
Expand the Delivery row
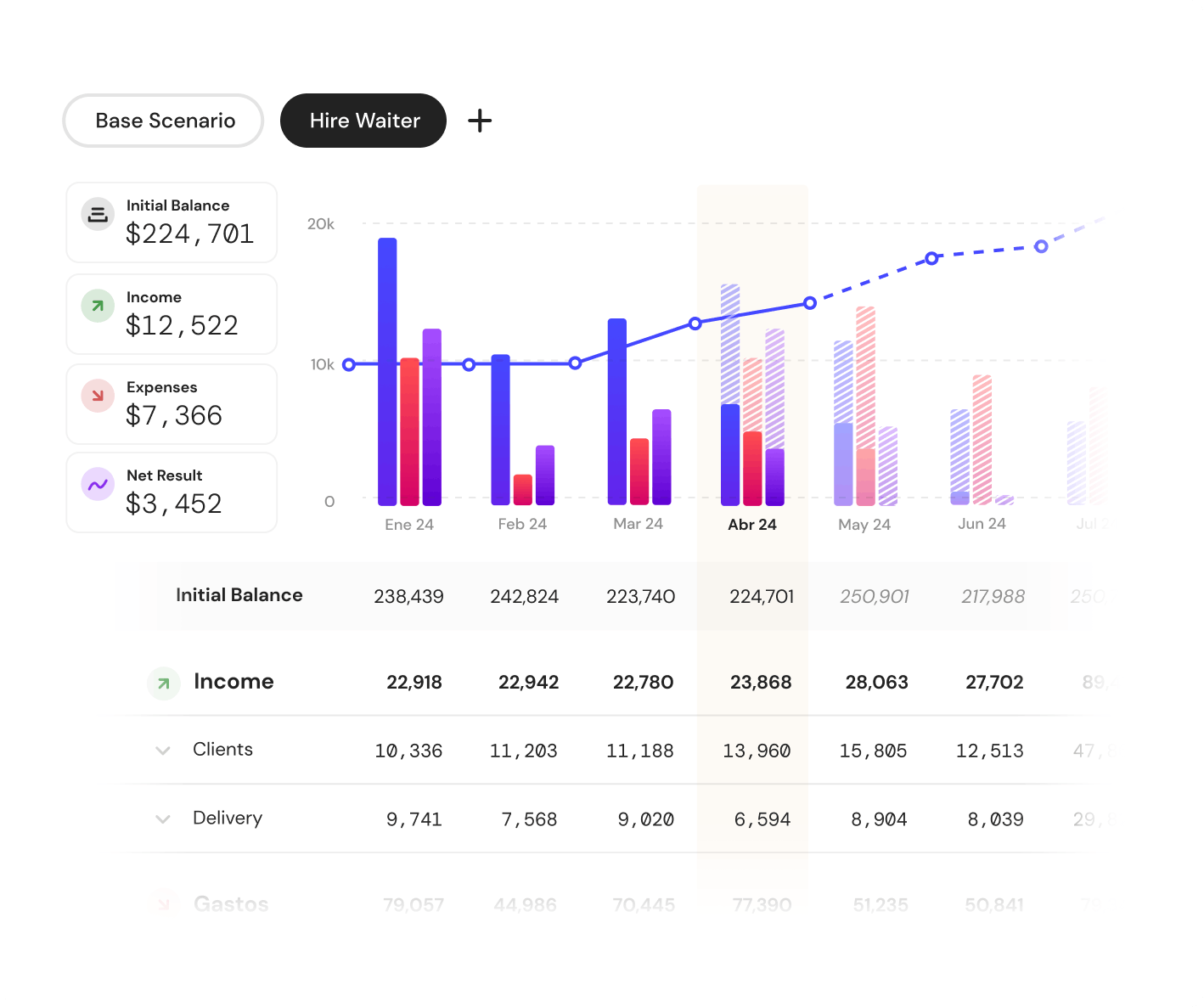pyautogui.click(x=162, y=819)
